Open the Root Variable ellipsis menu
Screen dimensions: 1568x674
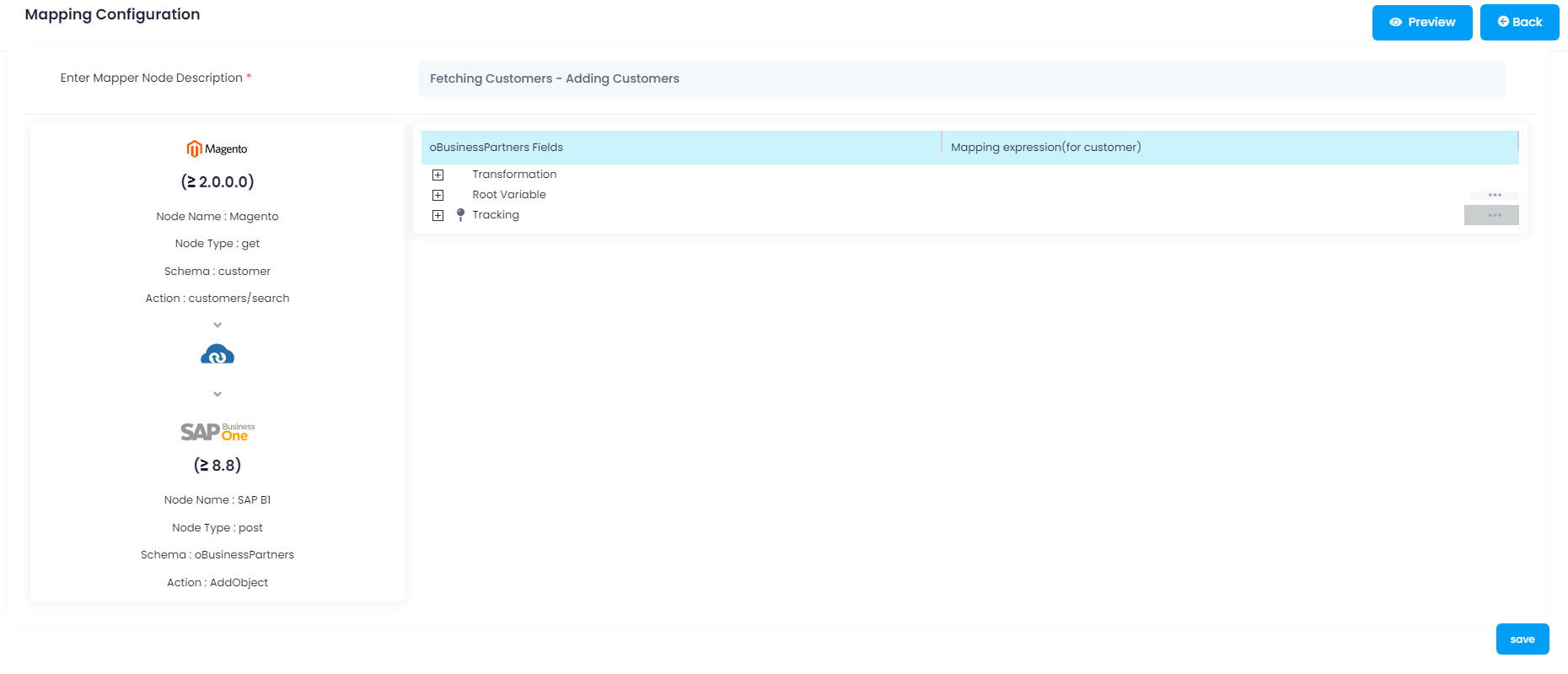click(1494, 195)
